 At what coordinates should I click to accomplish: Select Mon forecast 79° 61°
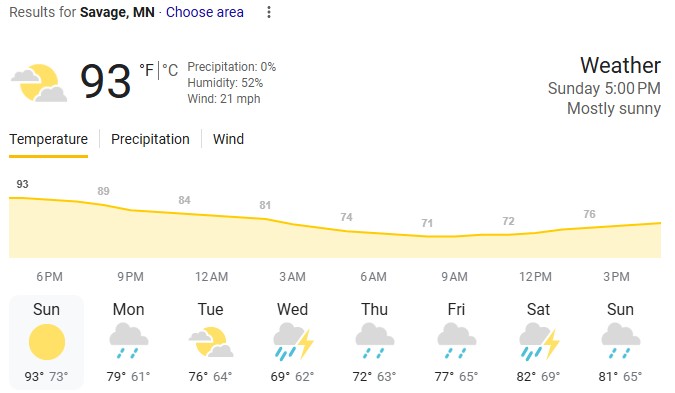pyautogui.click(x=129, y=342)
